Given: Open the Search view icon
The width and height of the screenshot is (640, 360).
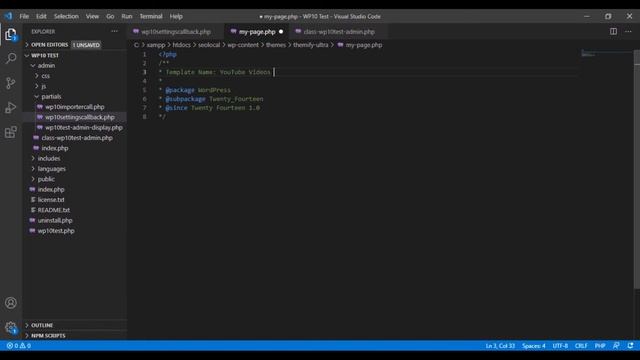Looking at the screenshot, I should point(11,58).
